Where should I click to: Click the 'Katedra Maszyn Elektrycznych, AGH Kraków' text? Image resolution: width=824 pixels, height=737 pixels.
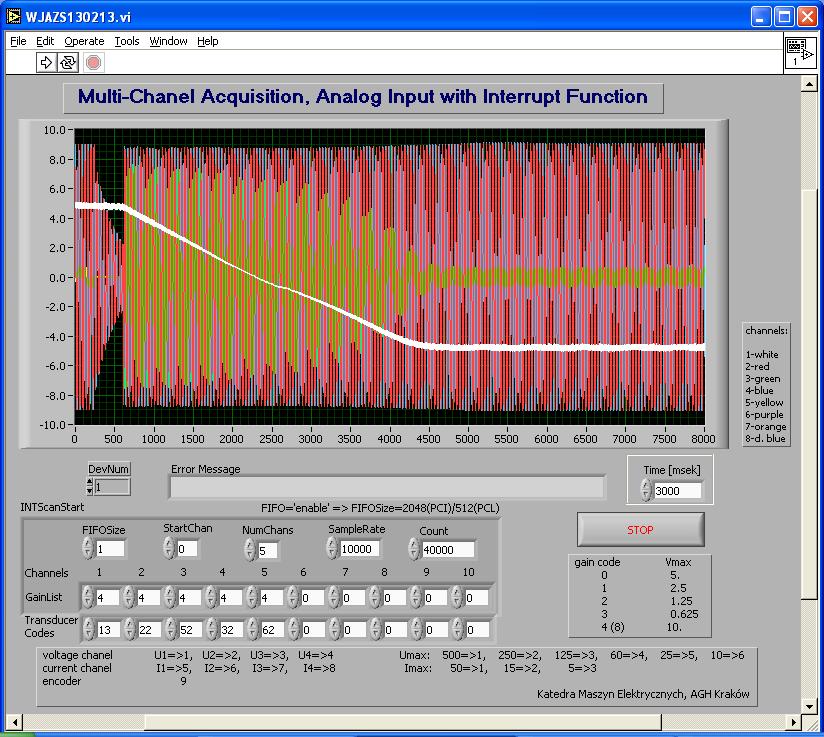[643, 694]
